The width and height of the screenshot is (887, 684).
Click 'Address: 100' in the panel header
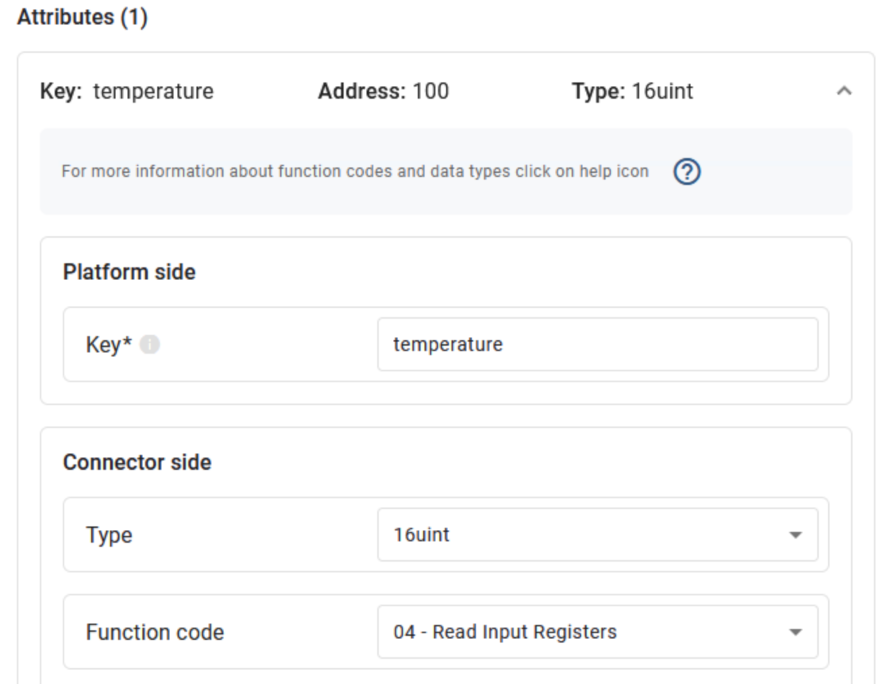point(383,92)
